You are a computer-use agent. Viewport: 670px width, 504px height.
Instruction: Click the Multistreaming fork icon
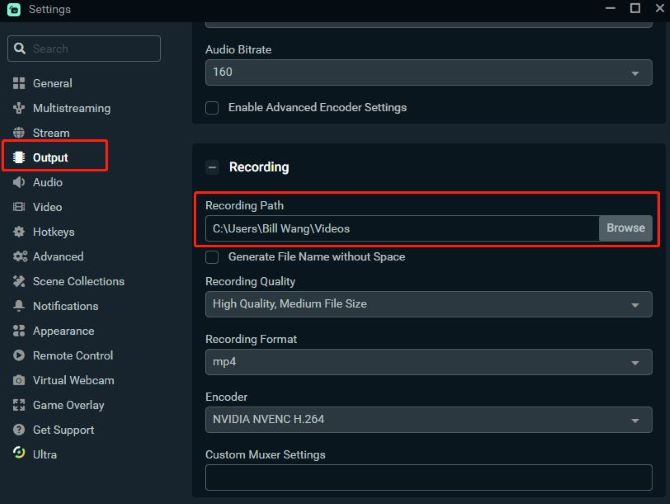(19, 108)
